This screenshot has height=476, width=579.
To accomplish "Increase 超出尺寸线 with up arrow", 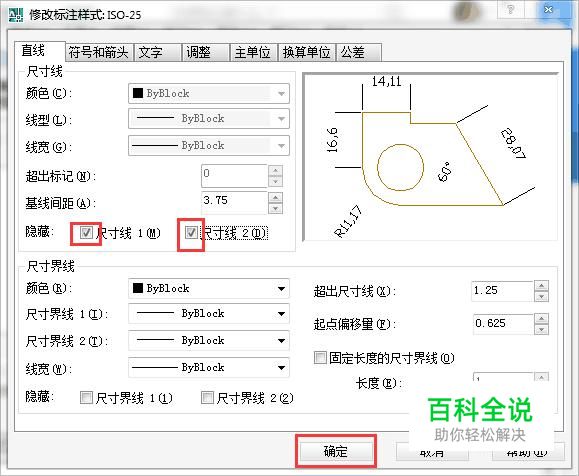I will (541, 286).
